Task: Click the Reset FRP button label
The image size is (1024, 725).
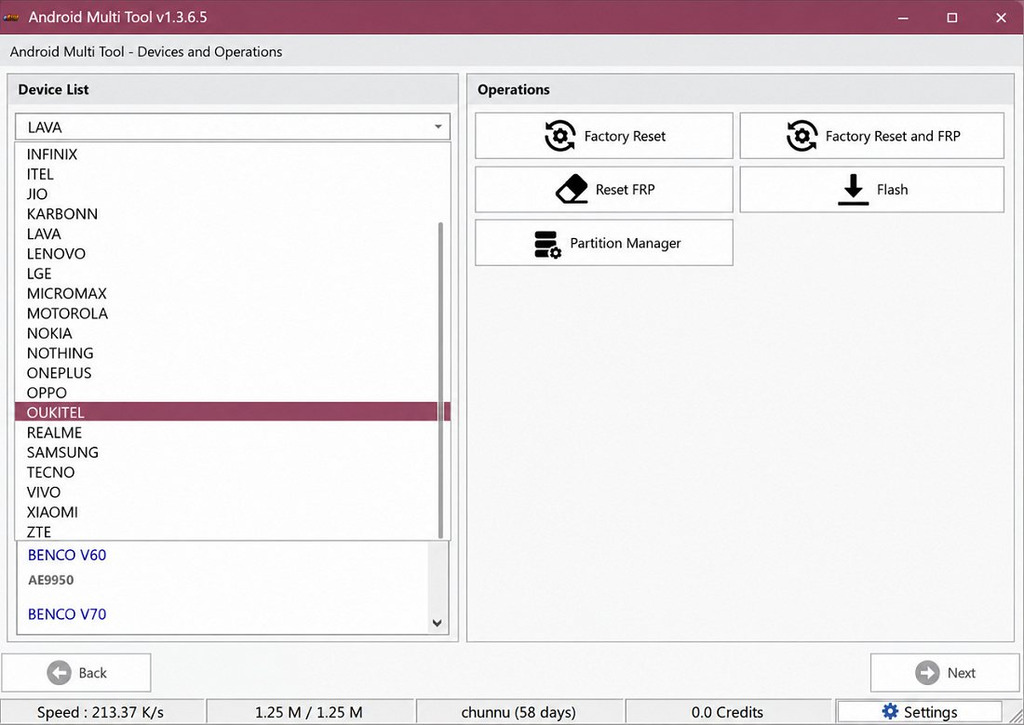Action: pos(625,189)
